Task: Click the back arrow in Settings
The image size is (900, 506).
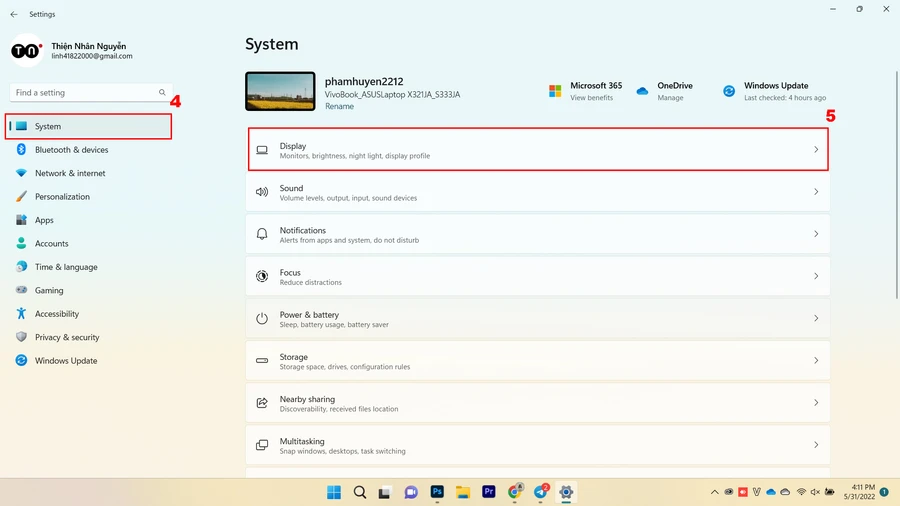Action: click(14, 14)
